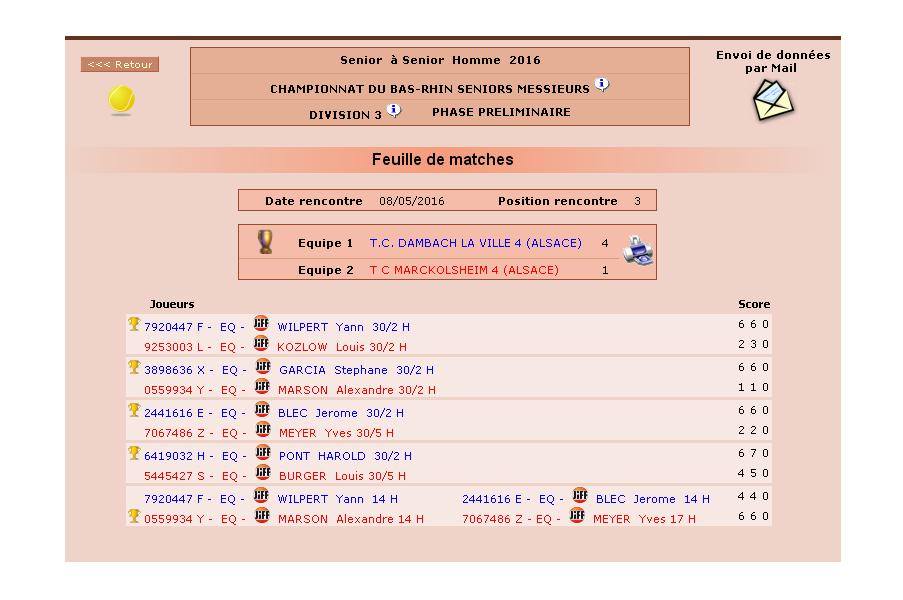Select player MARSON Alexandre 30/2 H
903x600 pixels.
[x=357, y=390]
